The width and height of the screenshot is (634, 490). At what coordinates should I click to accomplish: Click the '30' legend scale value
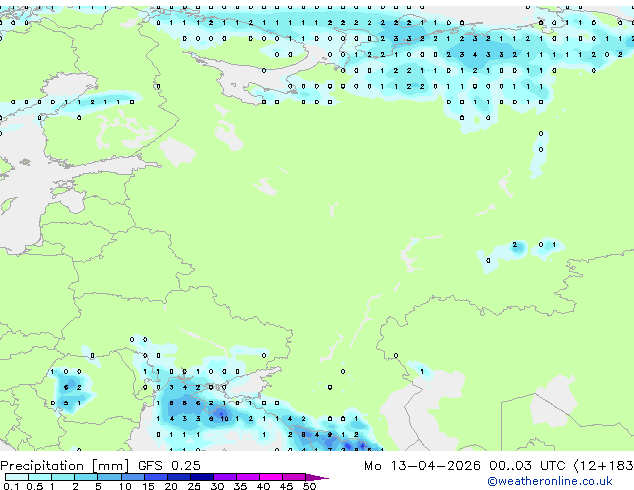click(217, 486)
